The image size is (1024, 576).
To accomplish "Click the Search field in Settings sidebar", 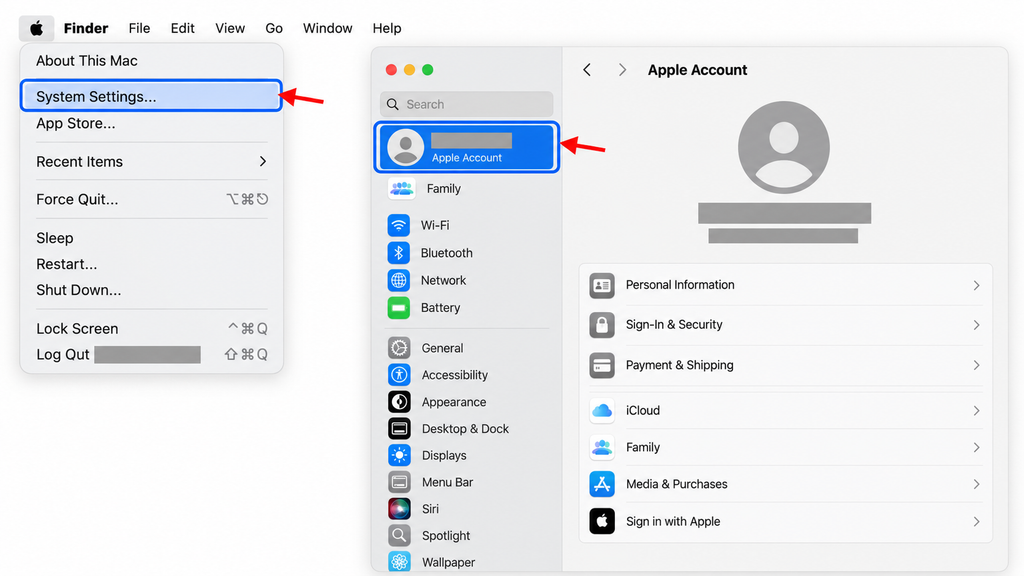I will pos(466,104).
